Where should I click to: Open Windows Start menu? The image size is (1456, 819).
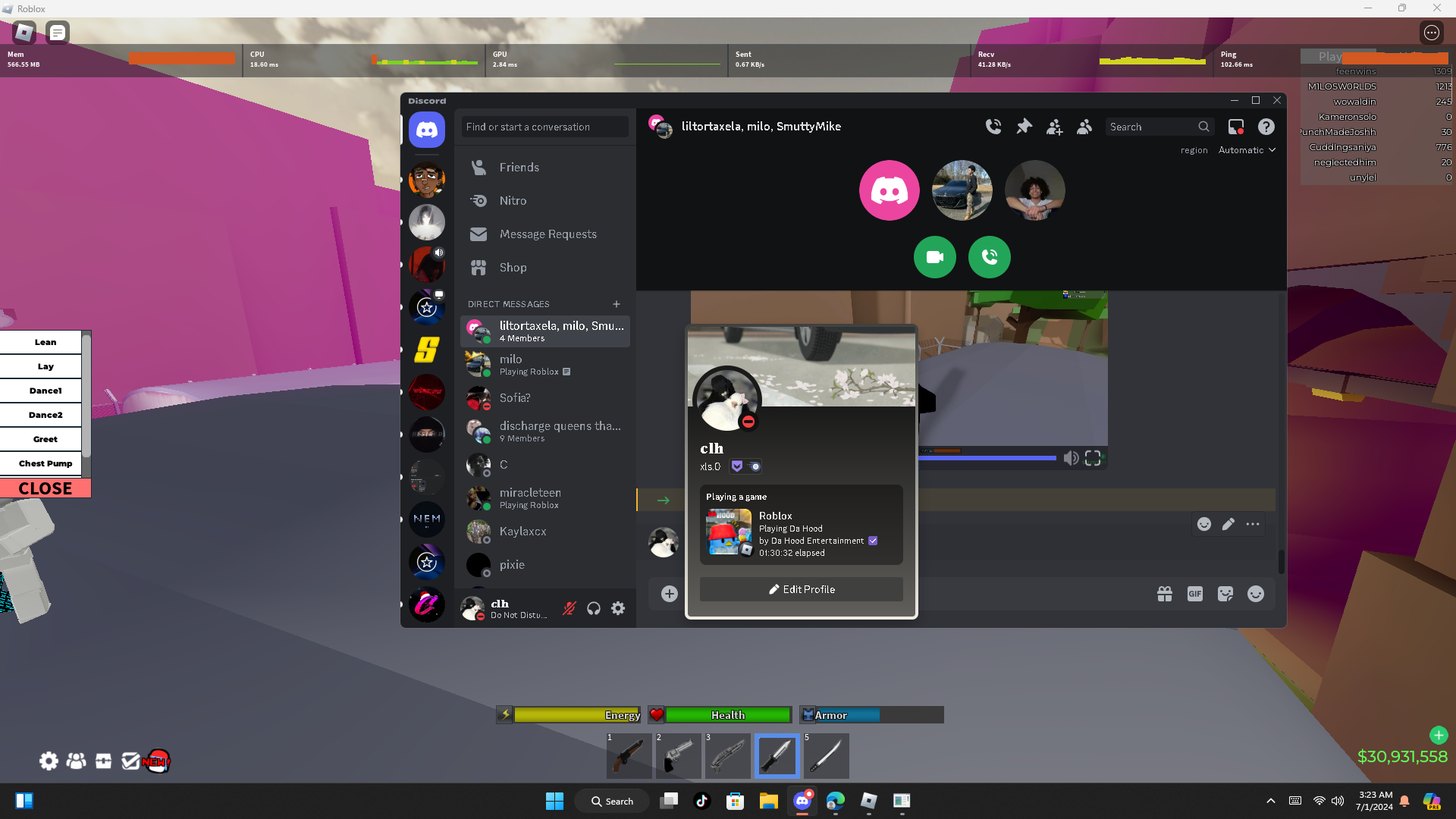coord(555,801)
